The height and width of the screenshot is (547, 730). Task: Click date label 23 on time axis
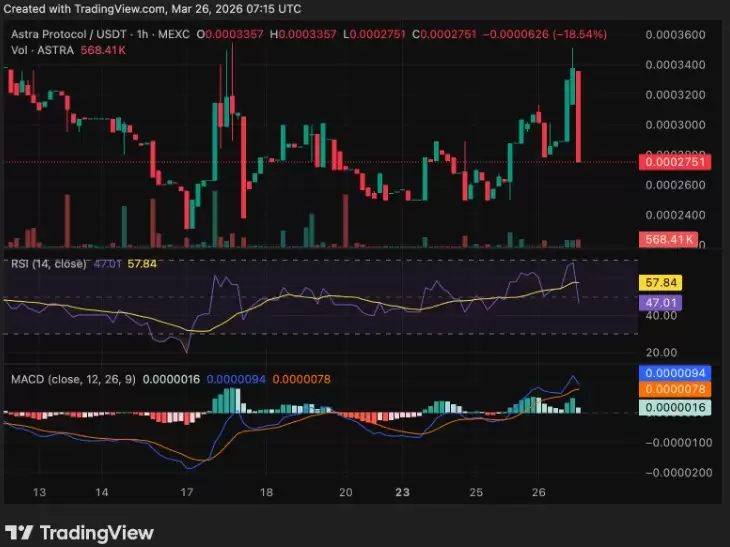tap(400, 492)
